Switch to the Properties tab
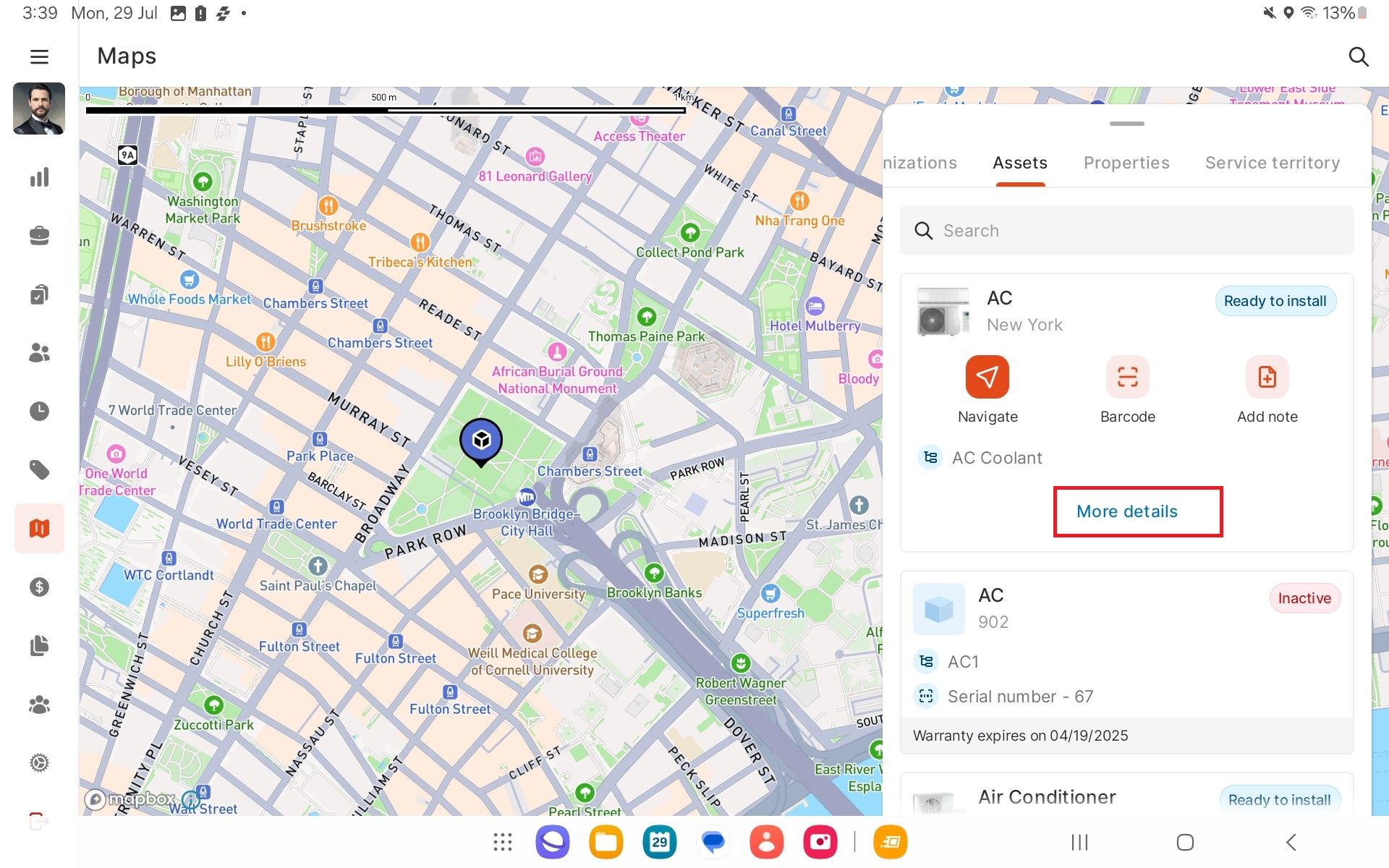Viewport: 1389px width, 868px height. pyautogui.click(x=1126, y=163)
